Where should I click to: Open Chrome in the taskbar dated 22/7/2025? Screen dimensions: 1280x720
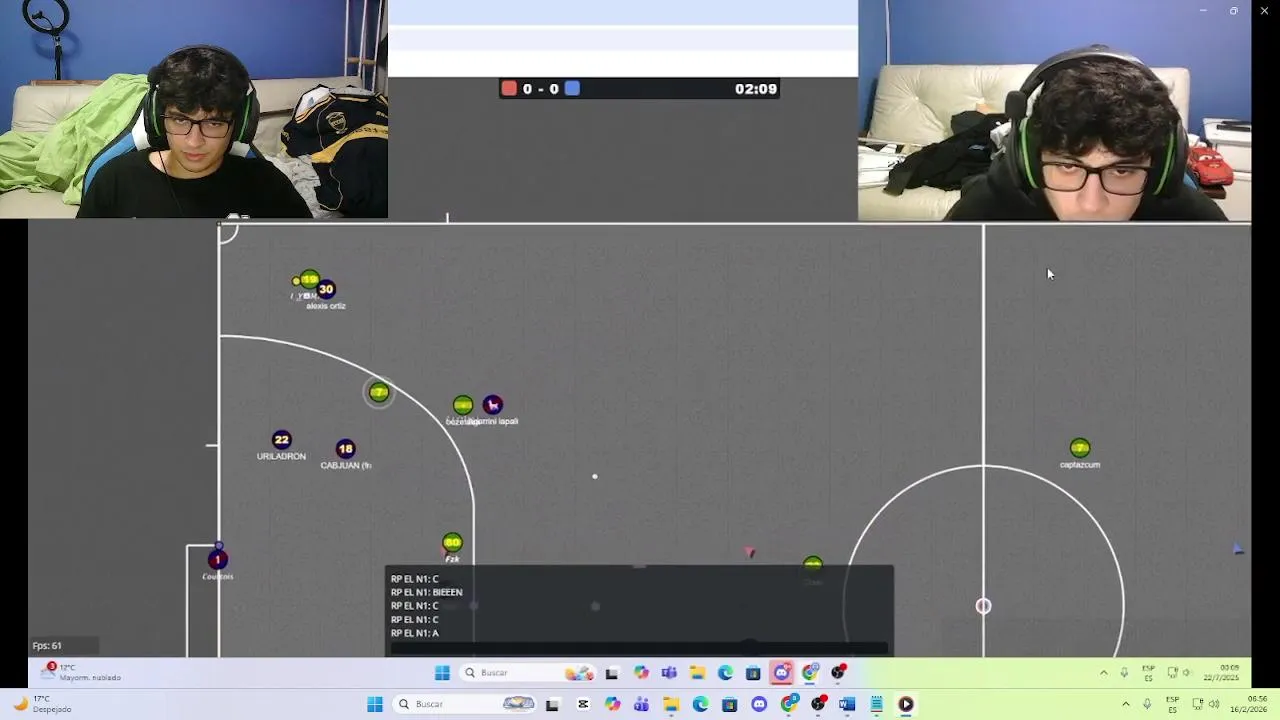point(810,673)
